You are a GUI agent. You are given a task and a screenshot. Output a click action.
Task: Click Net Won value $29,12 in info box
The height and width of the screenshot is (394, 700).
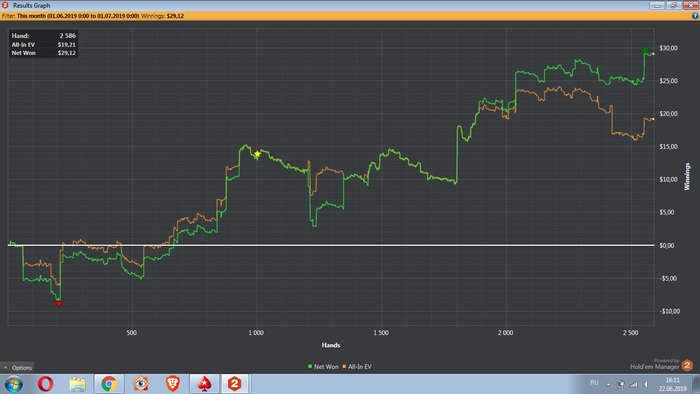coord(67,53)
